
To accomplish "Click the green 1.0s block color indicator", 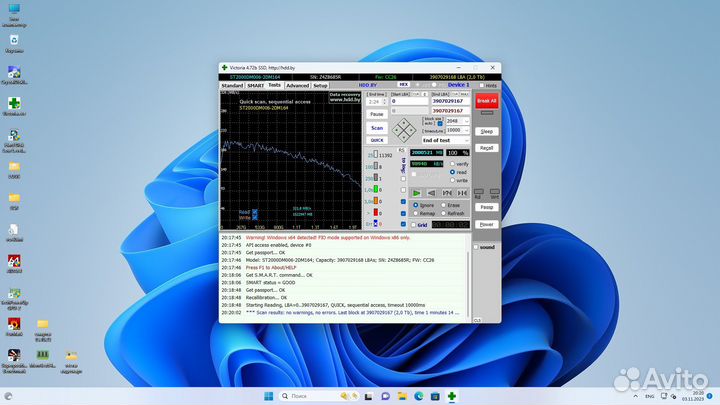I will 376,189.
